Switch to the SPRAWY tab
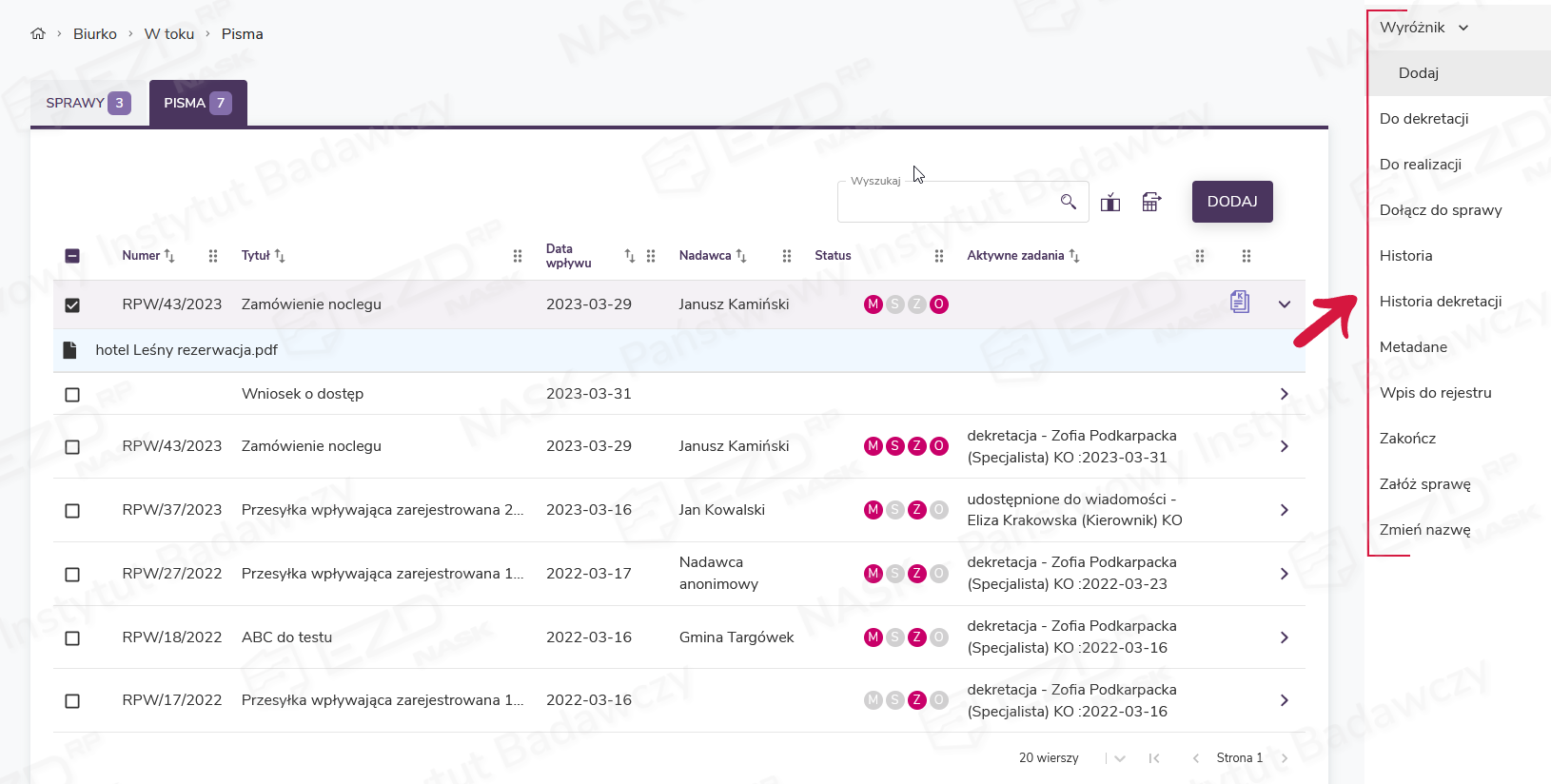Viewport: 1551px width, 784px height. point(88,103)
